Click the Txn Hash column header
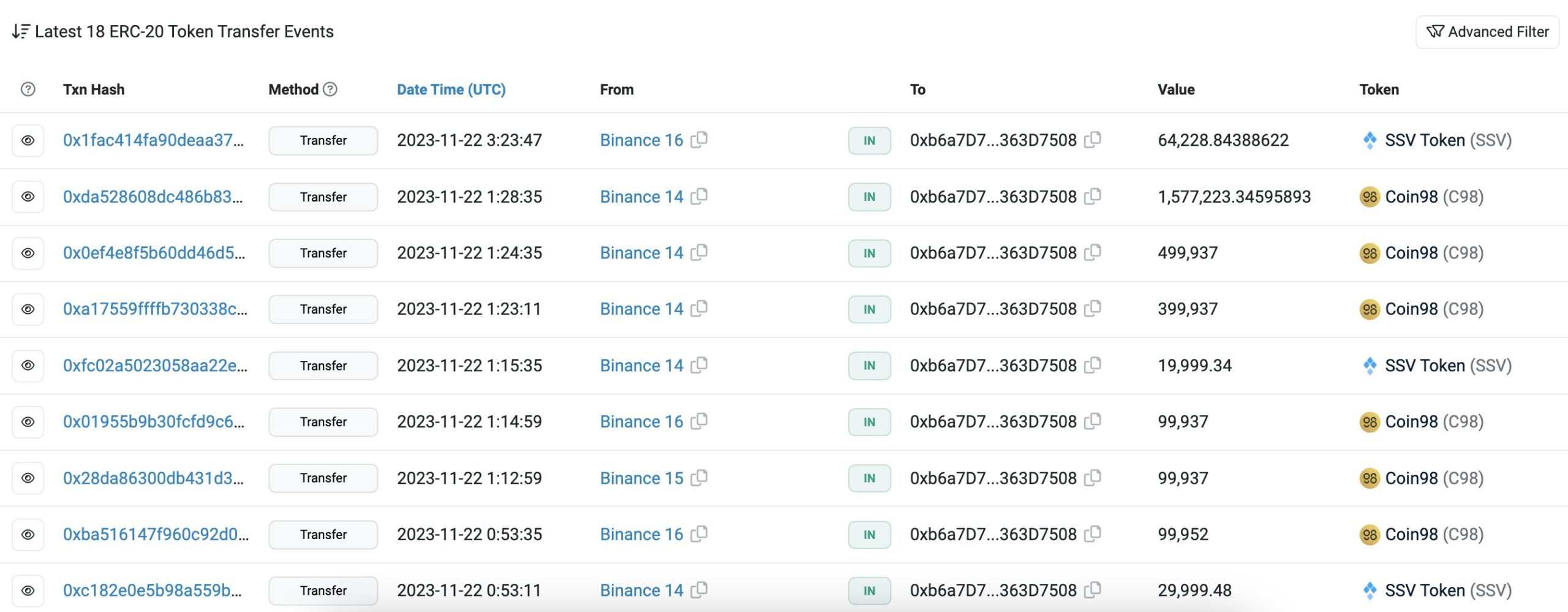The width and height of the screenshot is (1568, 612). click(x=94, y=89)
